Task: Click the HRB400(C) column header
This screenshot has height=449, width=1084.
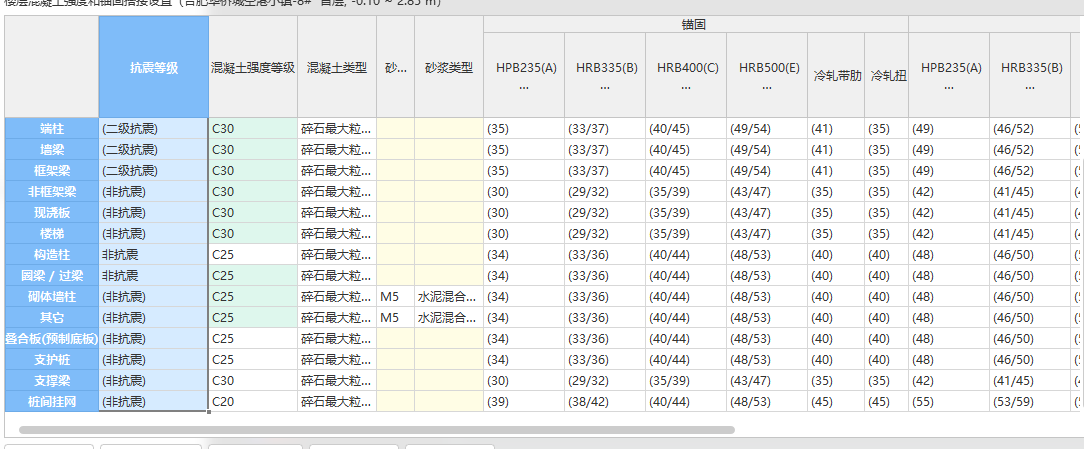Action: [686, 75]
